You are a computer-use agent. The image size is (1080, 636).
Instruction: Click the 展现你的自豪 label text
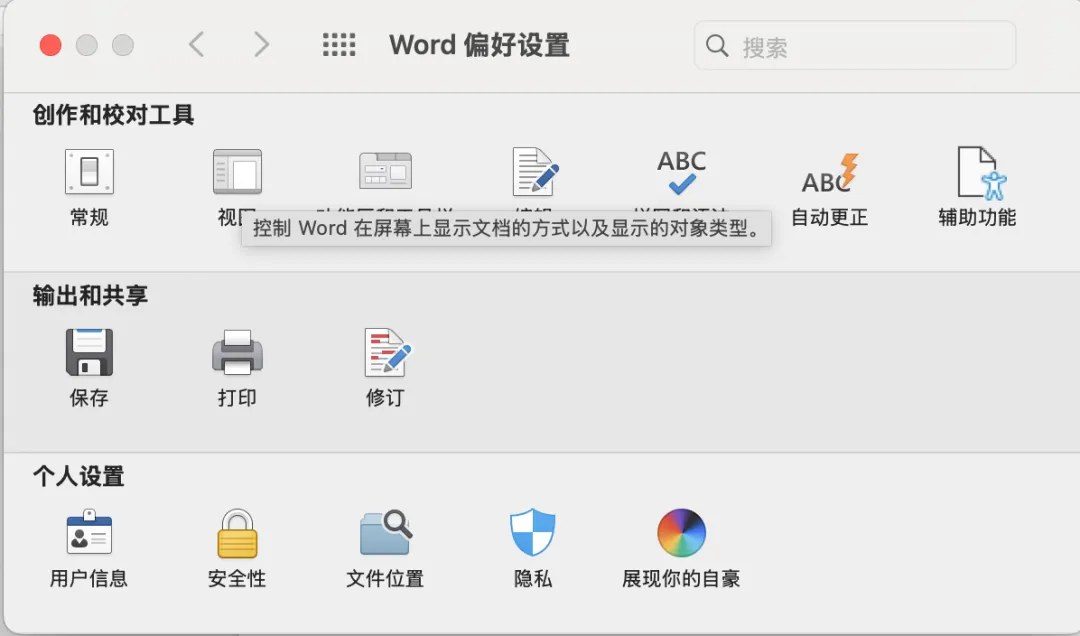click(681, 578)
